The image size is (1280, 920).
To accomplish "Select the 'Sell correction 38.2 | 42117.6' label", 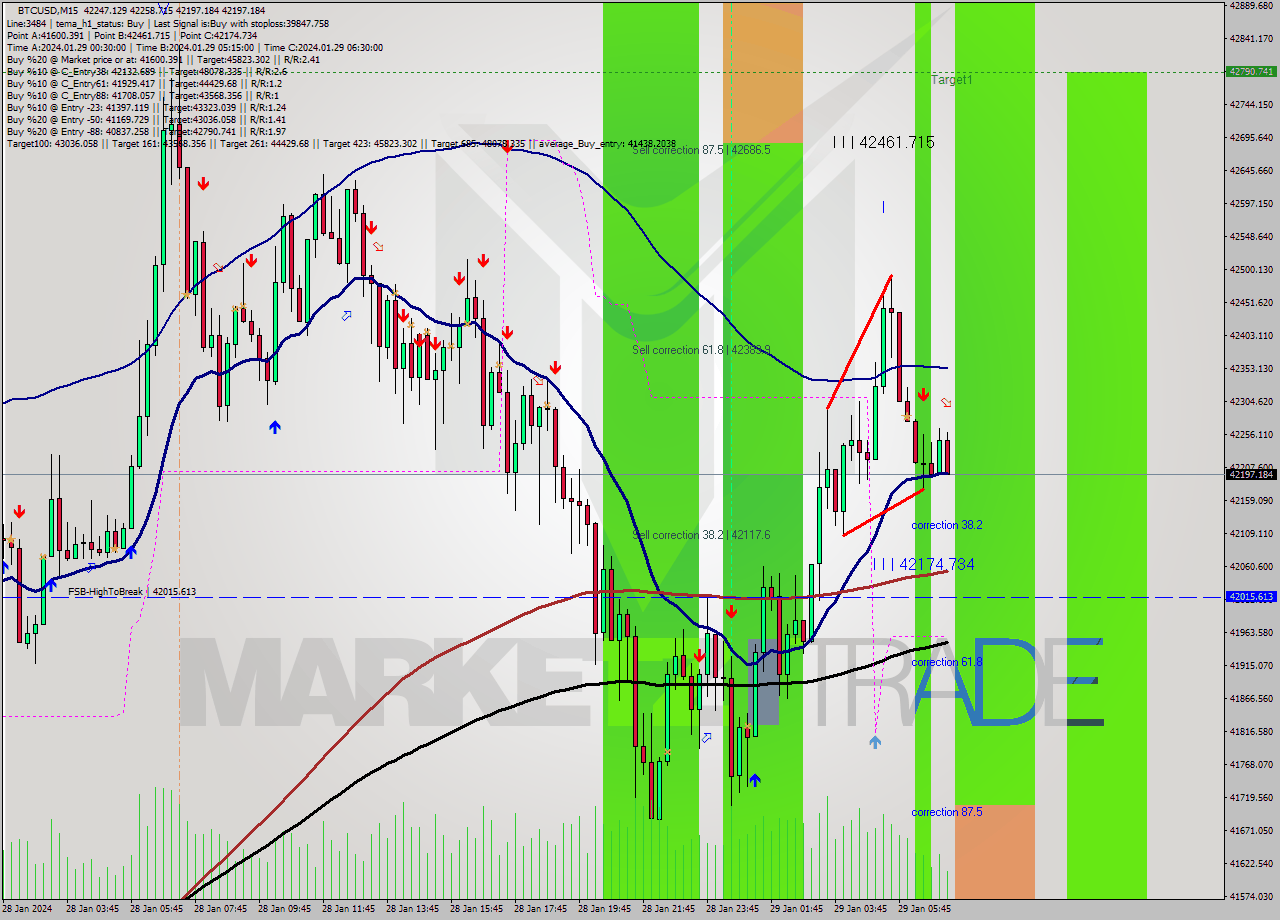I will [x=701, y=535].
